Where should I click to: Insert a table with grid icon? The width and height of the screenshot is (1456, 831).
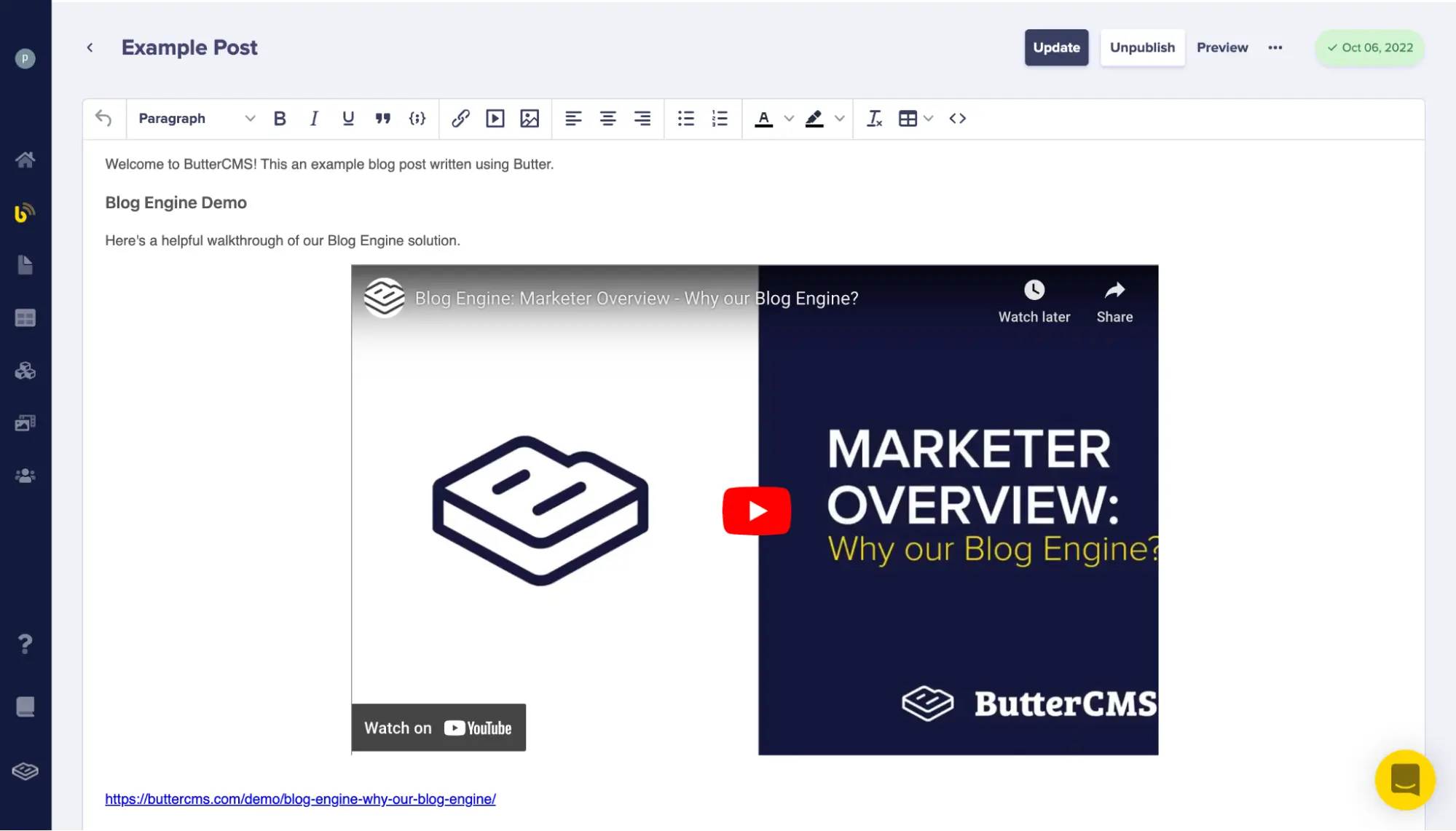908,118
